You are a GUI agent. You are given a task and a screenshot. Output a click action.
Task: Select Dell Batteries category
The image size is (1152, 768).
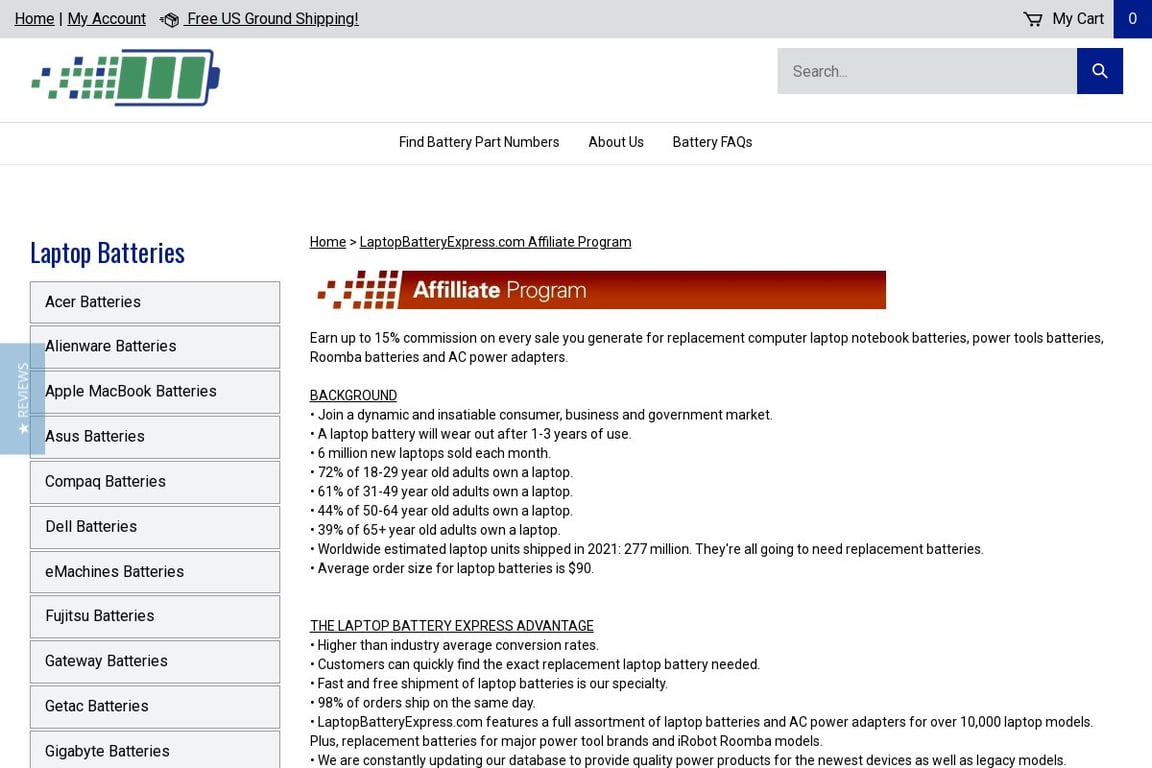pyautogui.click(x=155, y=527)
